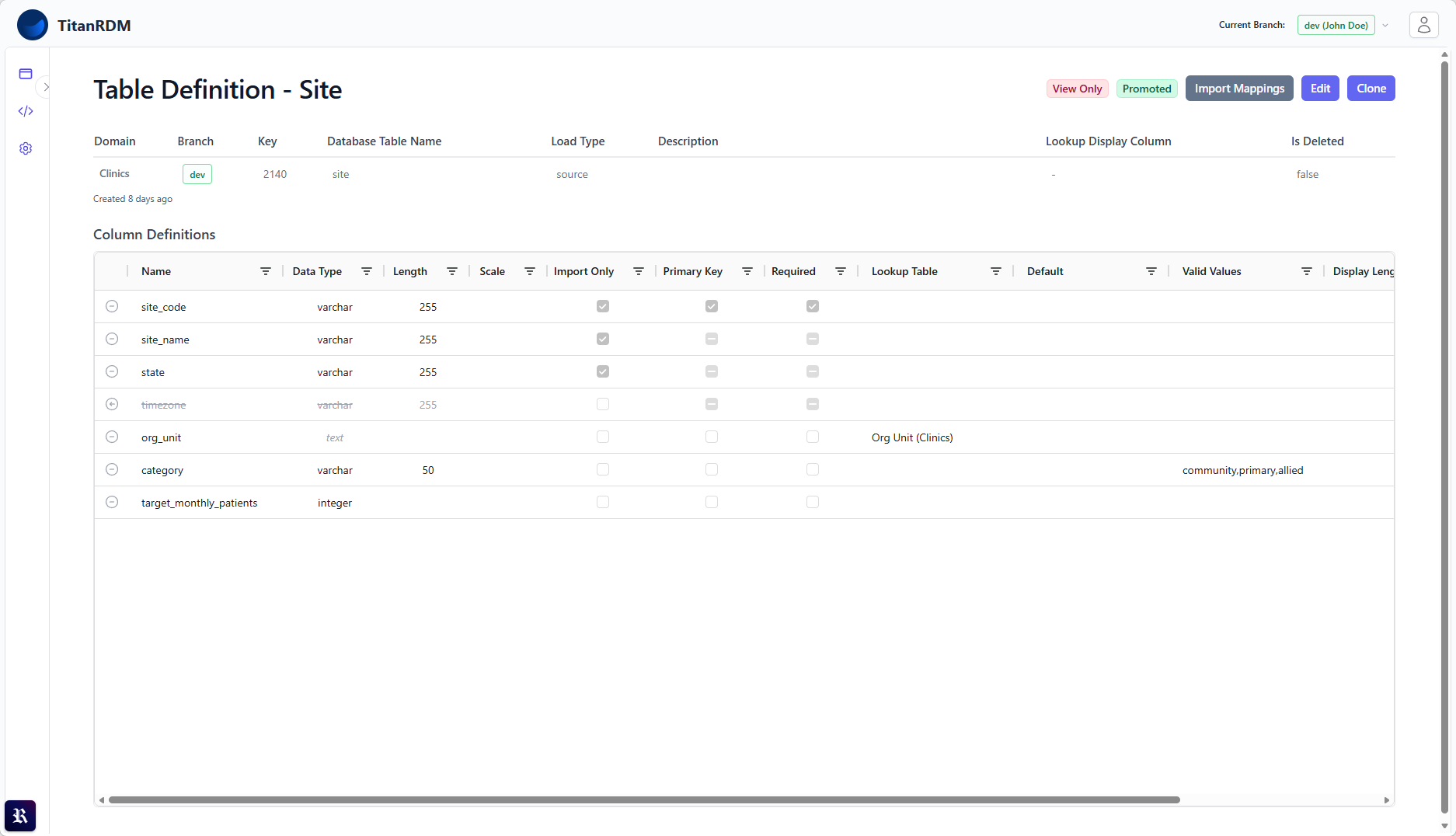This screenshot has width=1456, height=836.
Task: Click the row icon for site_code
Action: [112, 306]
